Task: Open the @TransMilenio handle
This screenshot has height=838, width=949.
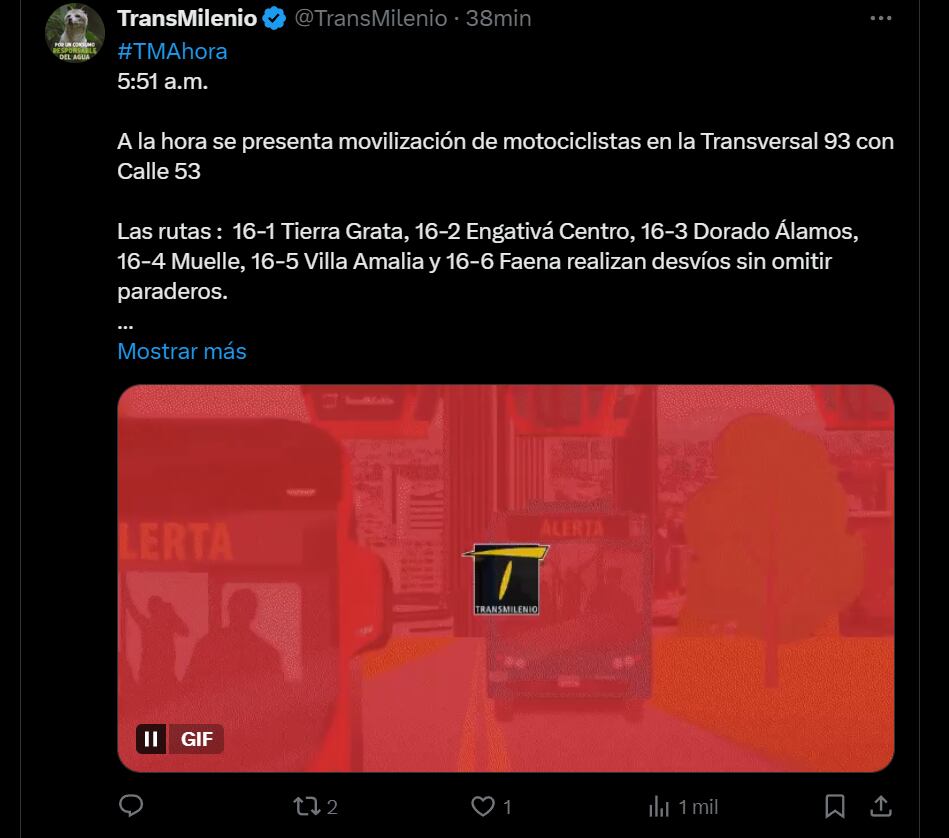Action: click(x=370, y=18)
